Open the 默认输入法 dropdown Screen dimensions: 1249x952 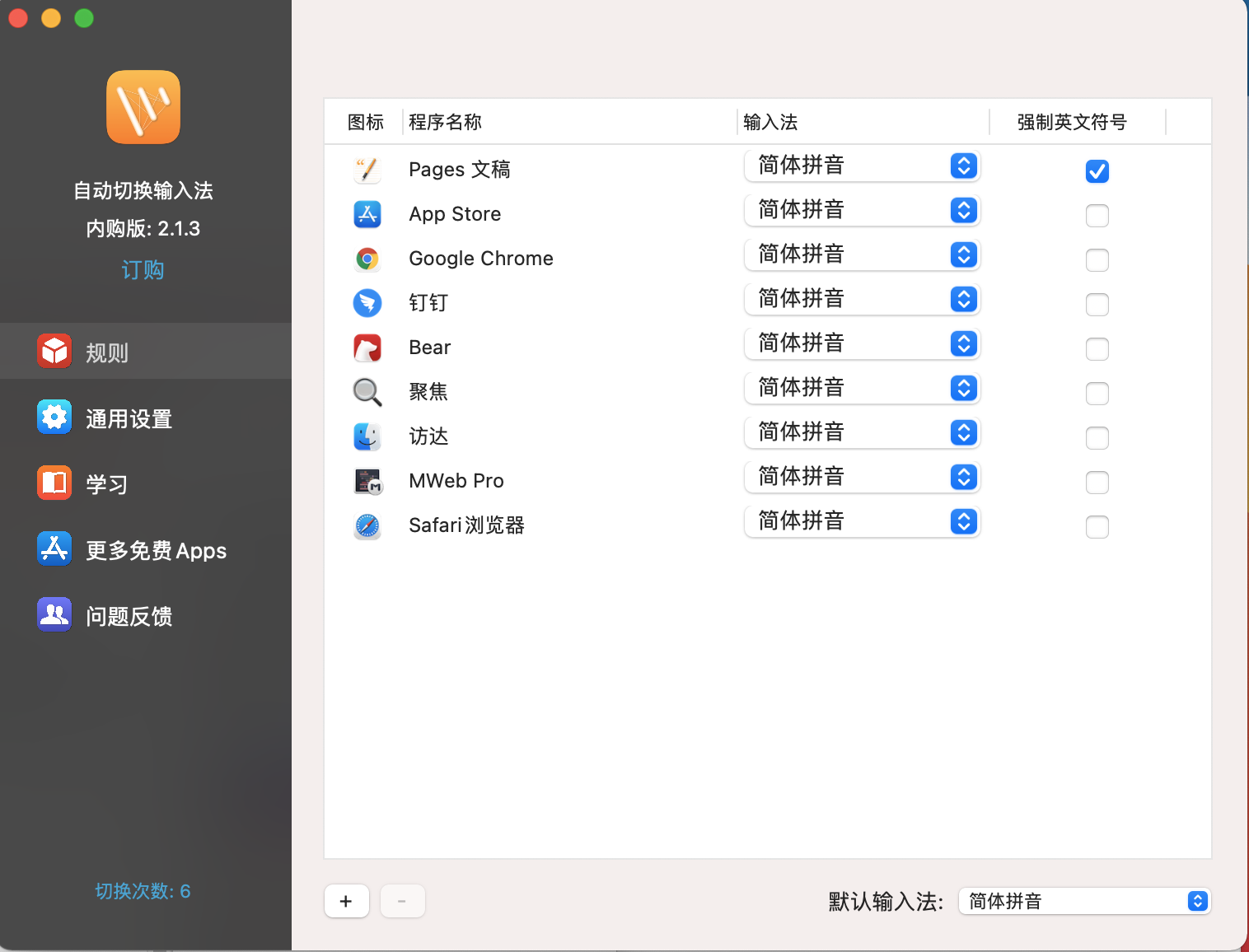tap(1195, 901)
